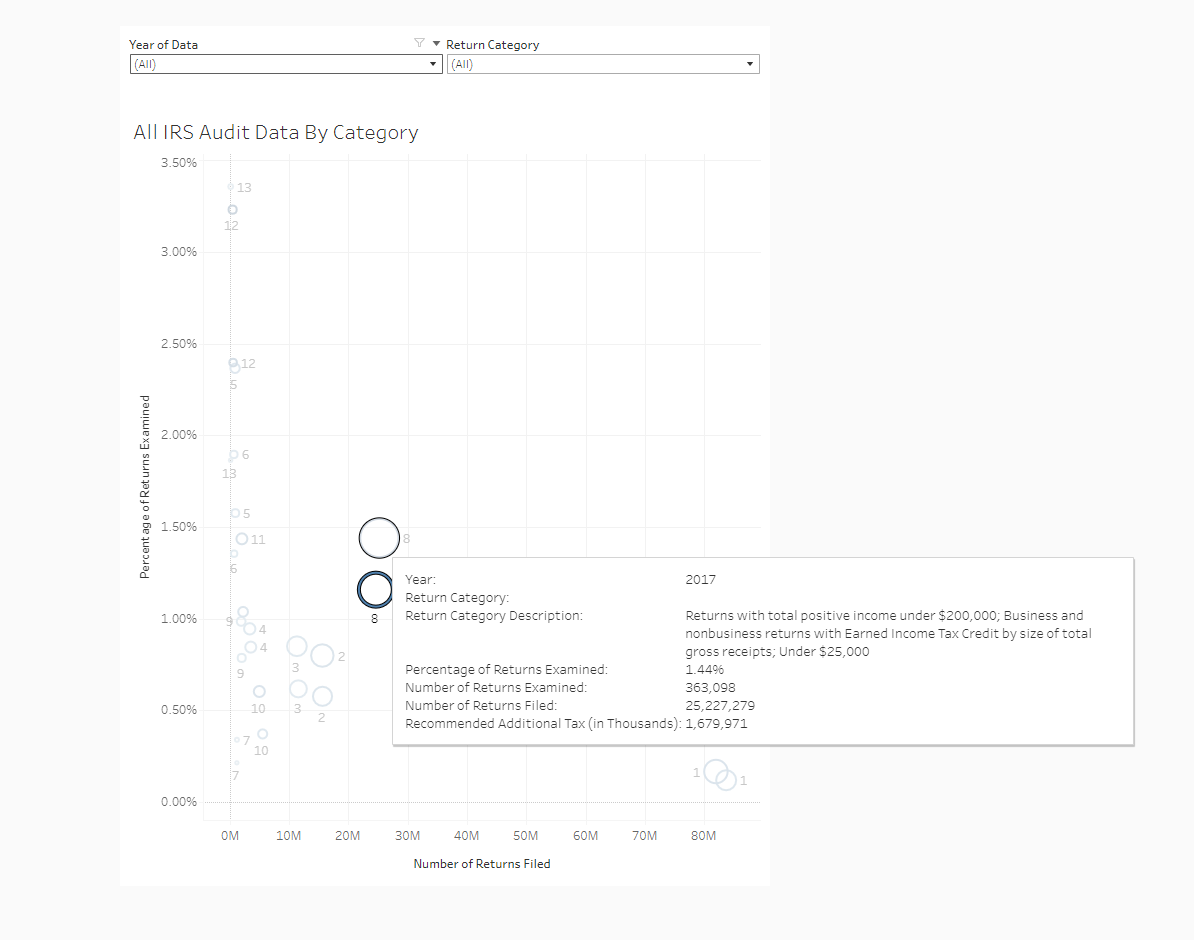Image resolution: width=1194 pixels, height=940 pixels.
Task: Click the 0M x-axis tick label
Action: (x=230, y=836)
